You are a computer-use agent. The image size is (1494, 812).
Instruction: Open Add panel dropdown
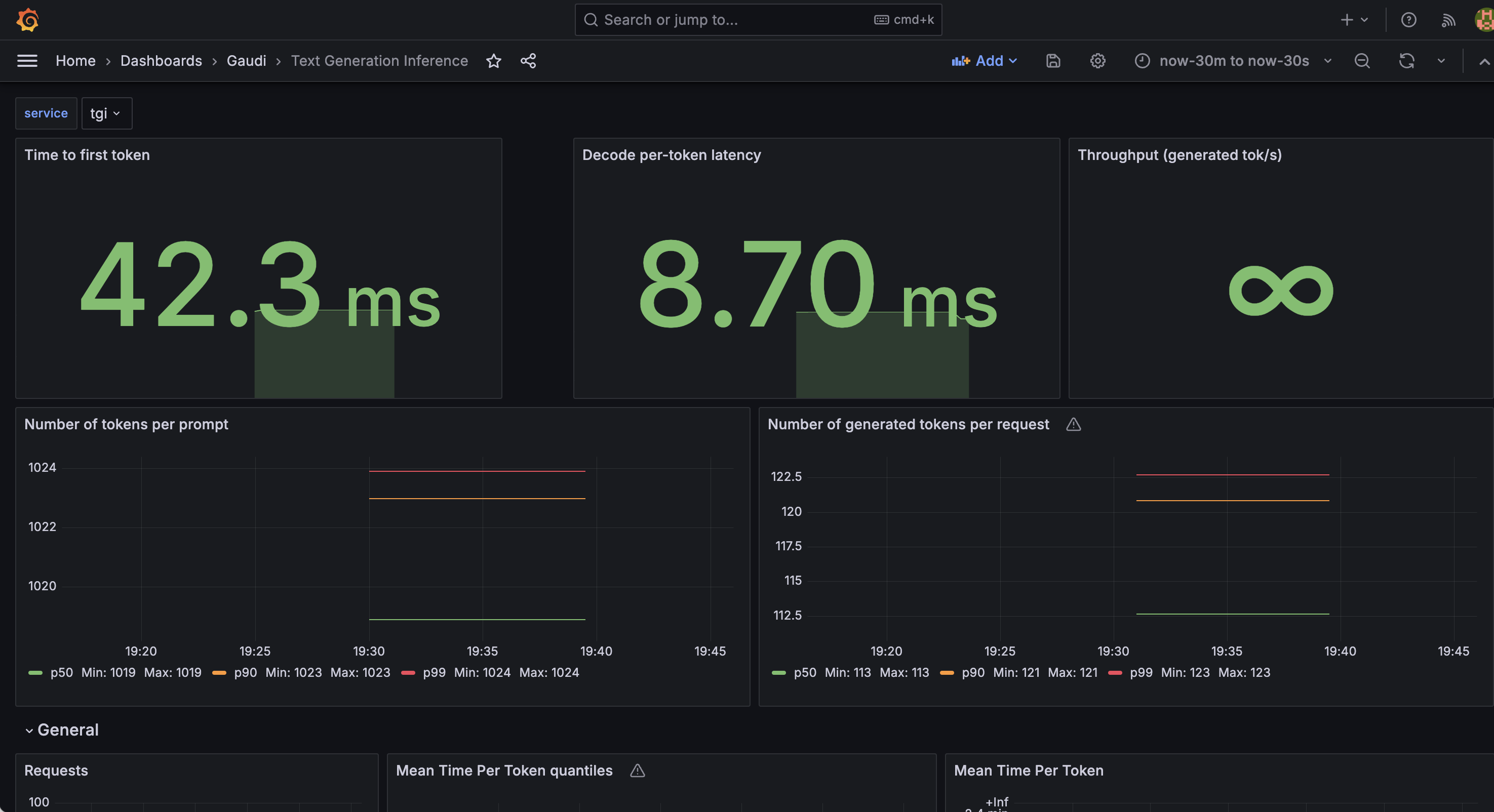coord(984,61)
